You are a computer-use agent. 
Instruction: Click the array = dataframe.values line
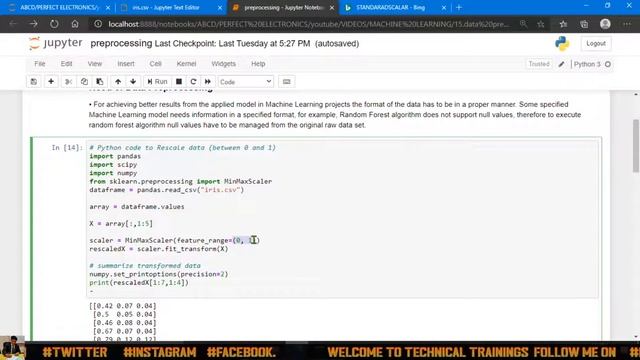click(137, 207)
